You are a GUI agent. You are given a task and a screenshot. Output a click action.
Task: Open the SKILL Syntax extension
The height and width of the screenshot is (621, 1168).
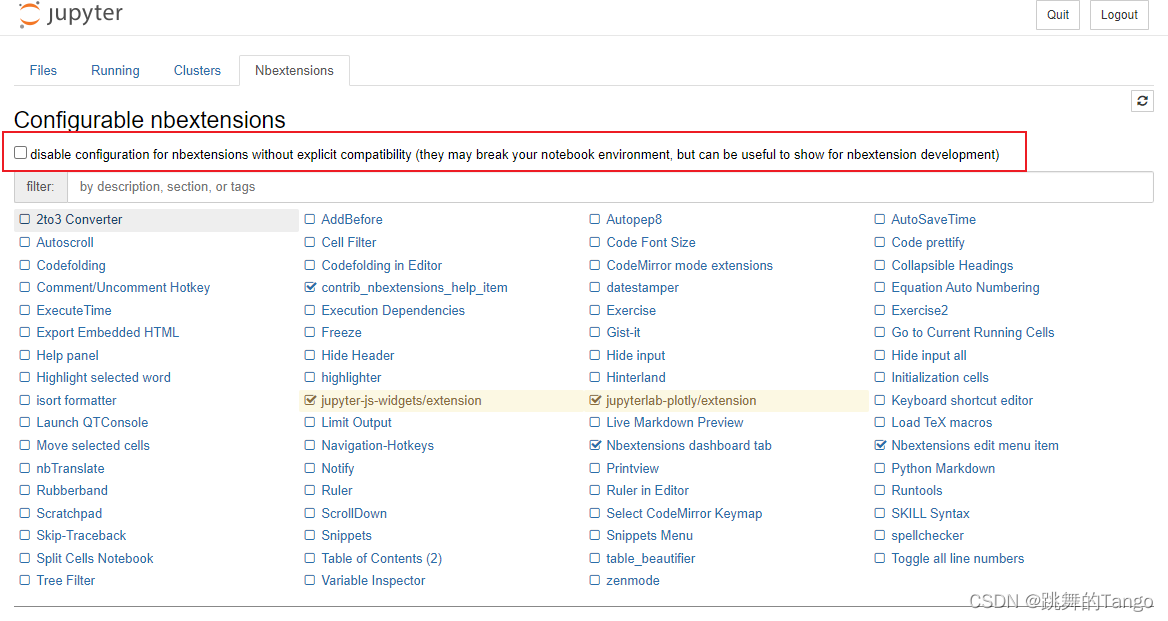pyautogui.click(x=930, y=513)
